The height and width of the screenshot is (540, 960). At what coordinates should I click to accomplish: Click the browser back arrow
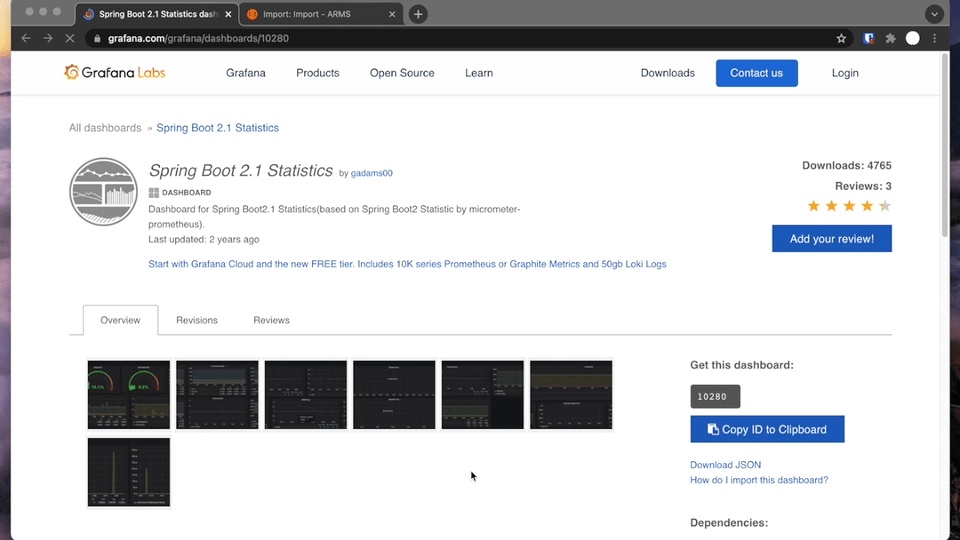26,38
